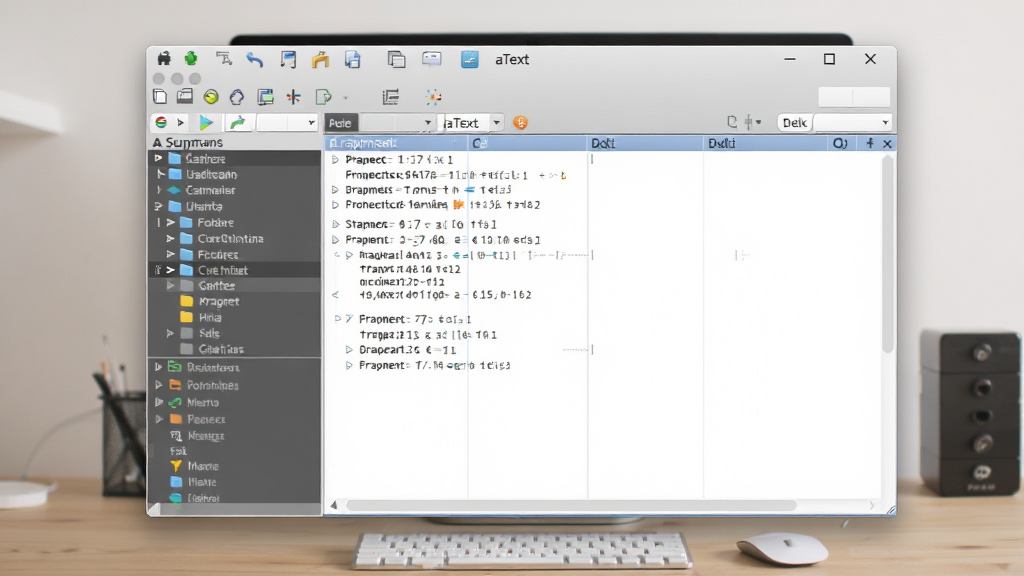Open the aText combo box dropdown arrow

(x=496, y=123)
